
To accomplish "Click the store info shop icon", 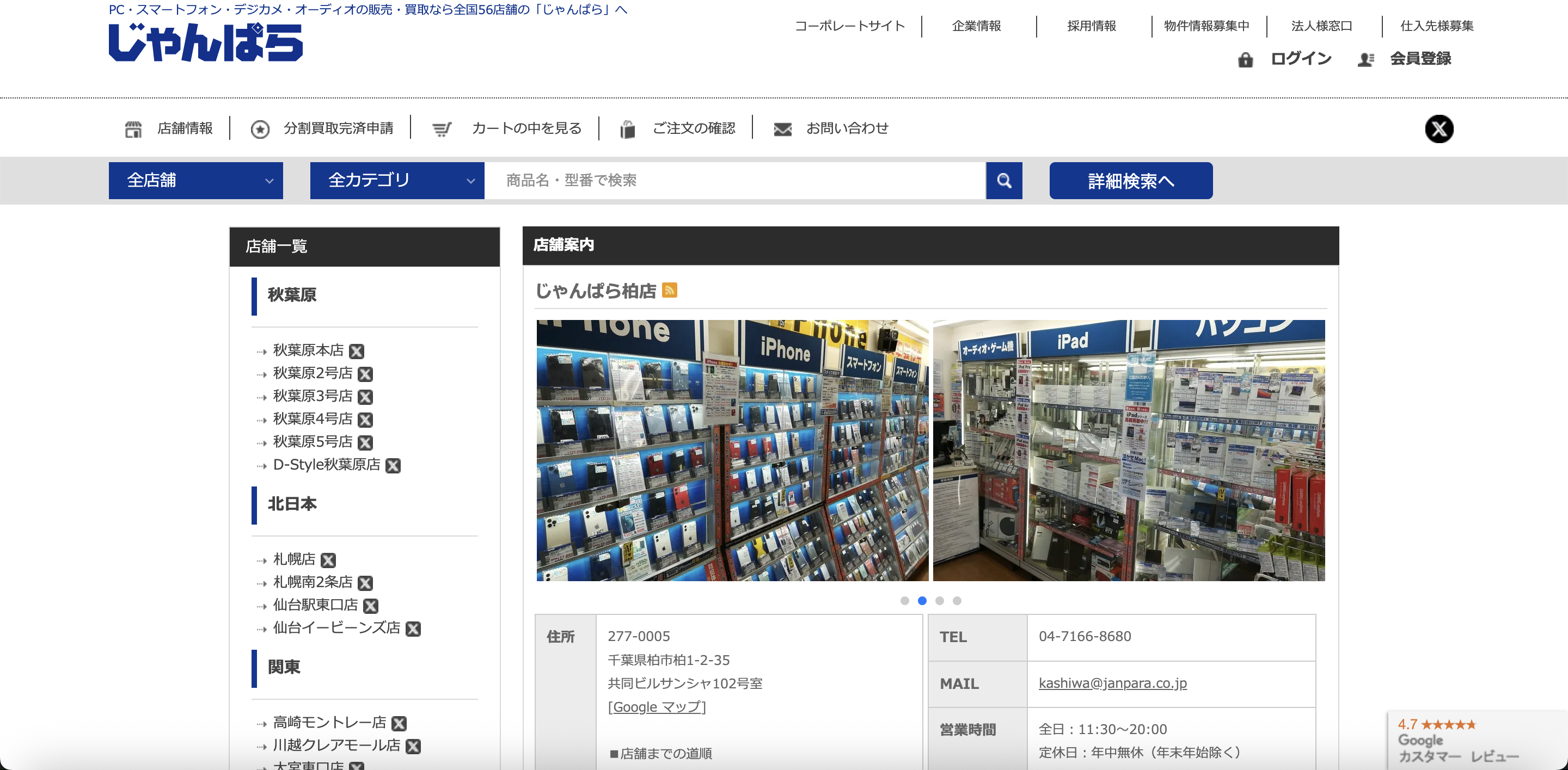I will [133, 129].
